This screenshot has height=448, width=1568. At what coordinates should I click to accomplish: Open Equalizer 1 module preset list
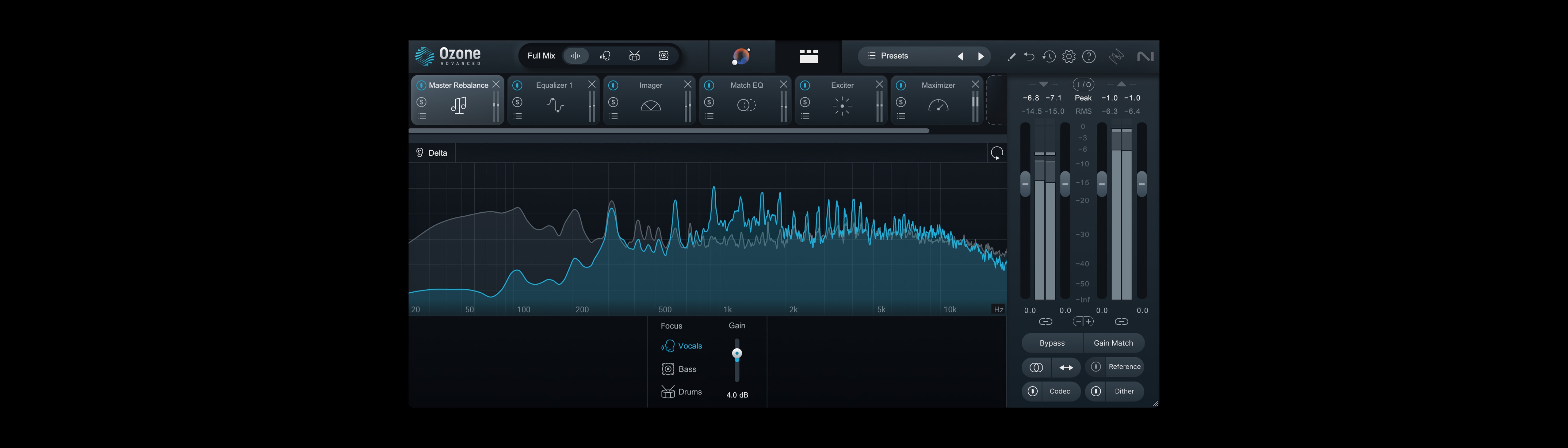coord(517,116)
